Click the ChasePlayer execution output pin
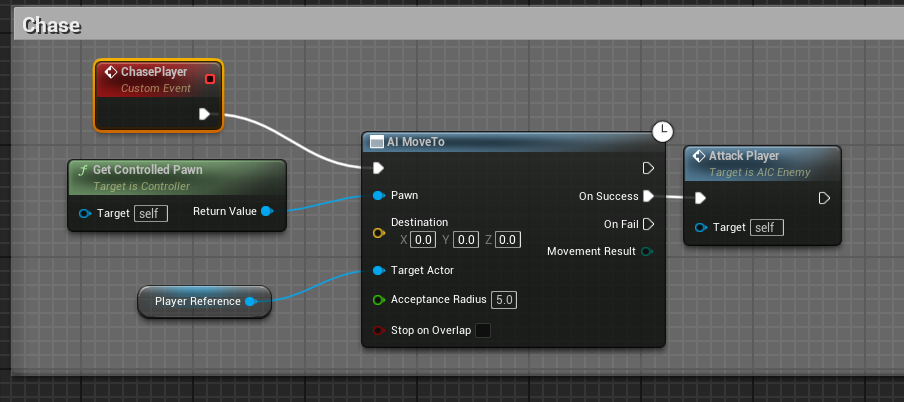 (204, 114)
